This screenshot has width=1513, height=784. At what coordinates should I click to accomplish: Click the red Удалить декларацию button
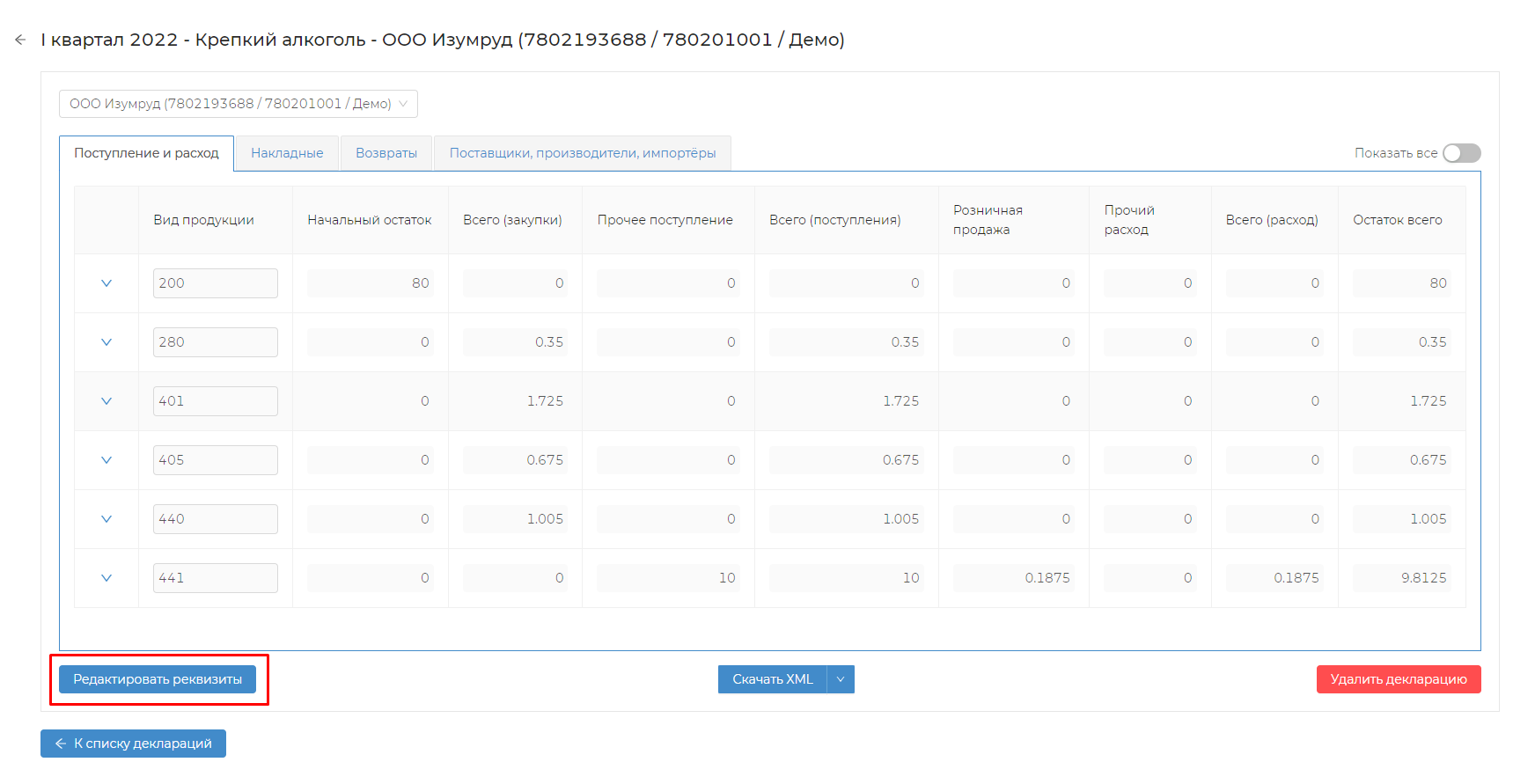pyautogui.click(x=1398, y=679)
